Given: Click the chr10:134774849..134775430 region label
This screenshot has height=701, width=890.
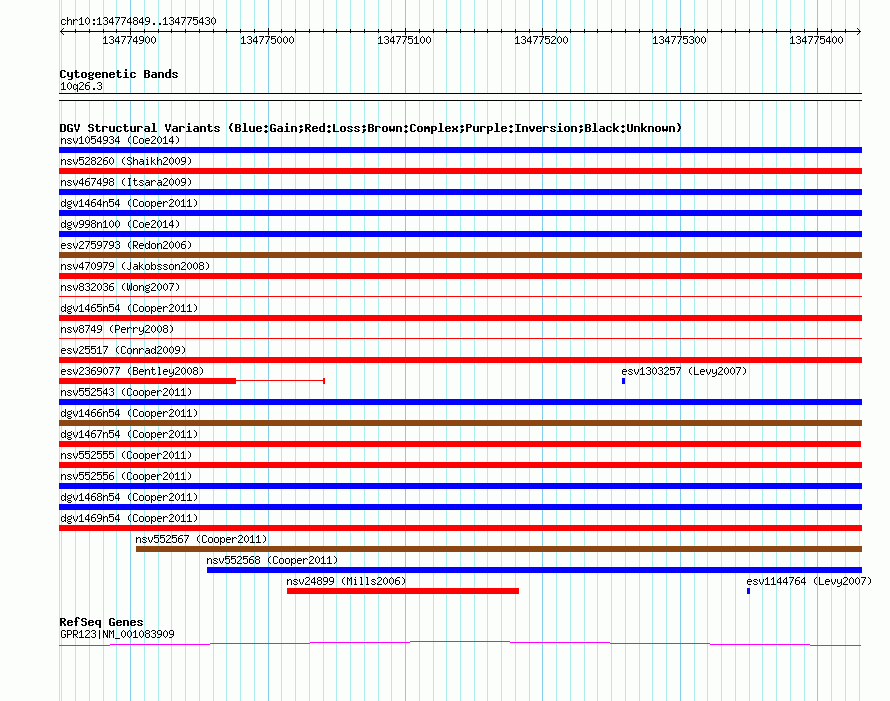Looking at the screenshot, I should tap(138, 21).
